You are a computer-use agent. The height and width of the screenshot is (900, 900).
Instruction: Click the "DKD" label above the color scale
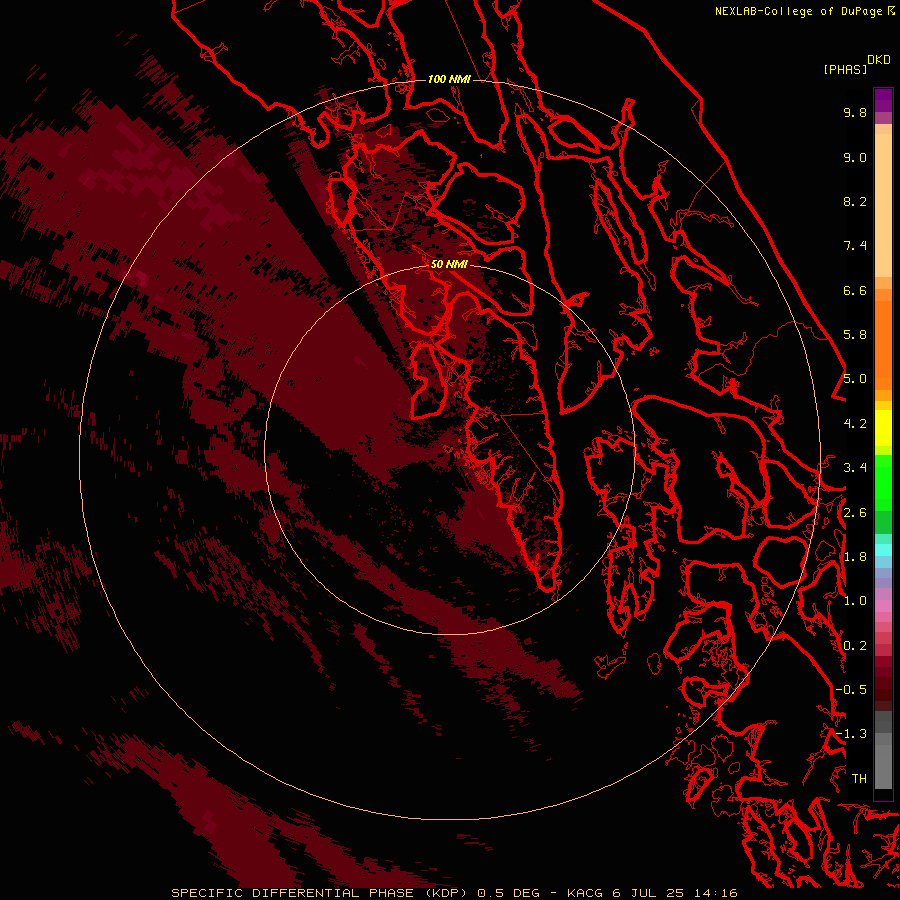coord(879,60)
